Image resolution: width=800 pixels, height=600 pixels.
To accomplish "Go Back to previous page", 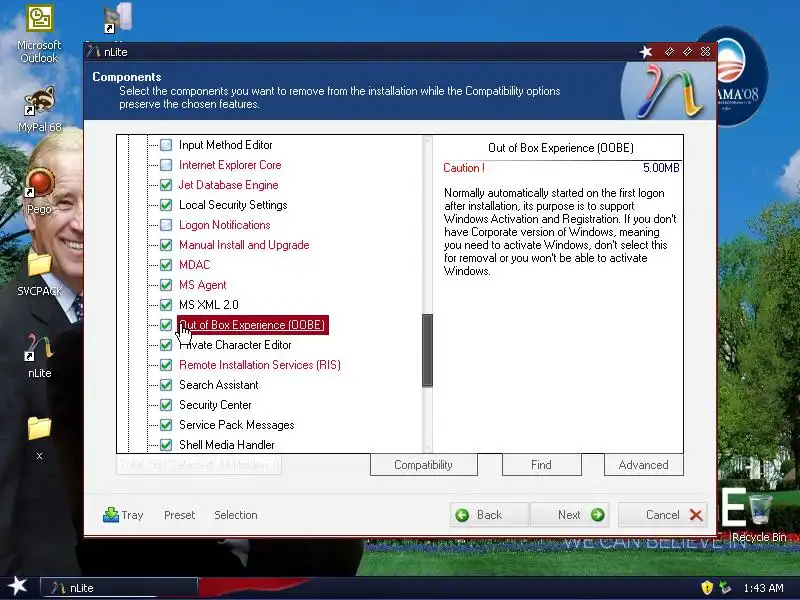I will pos(490,515).
